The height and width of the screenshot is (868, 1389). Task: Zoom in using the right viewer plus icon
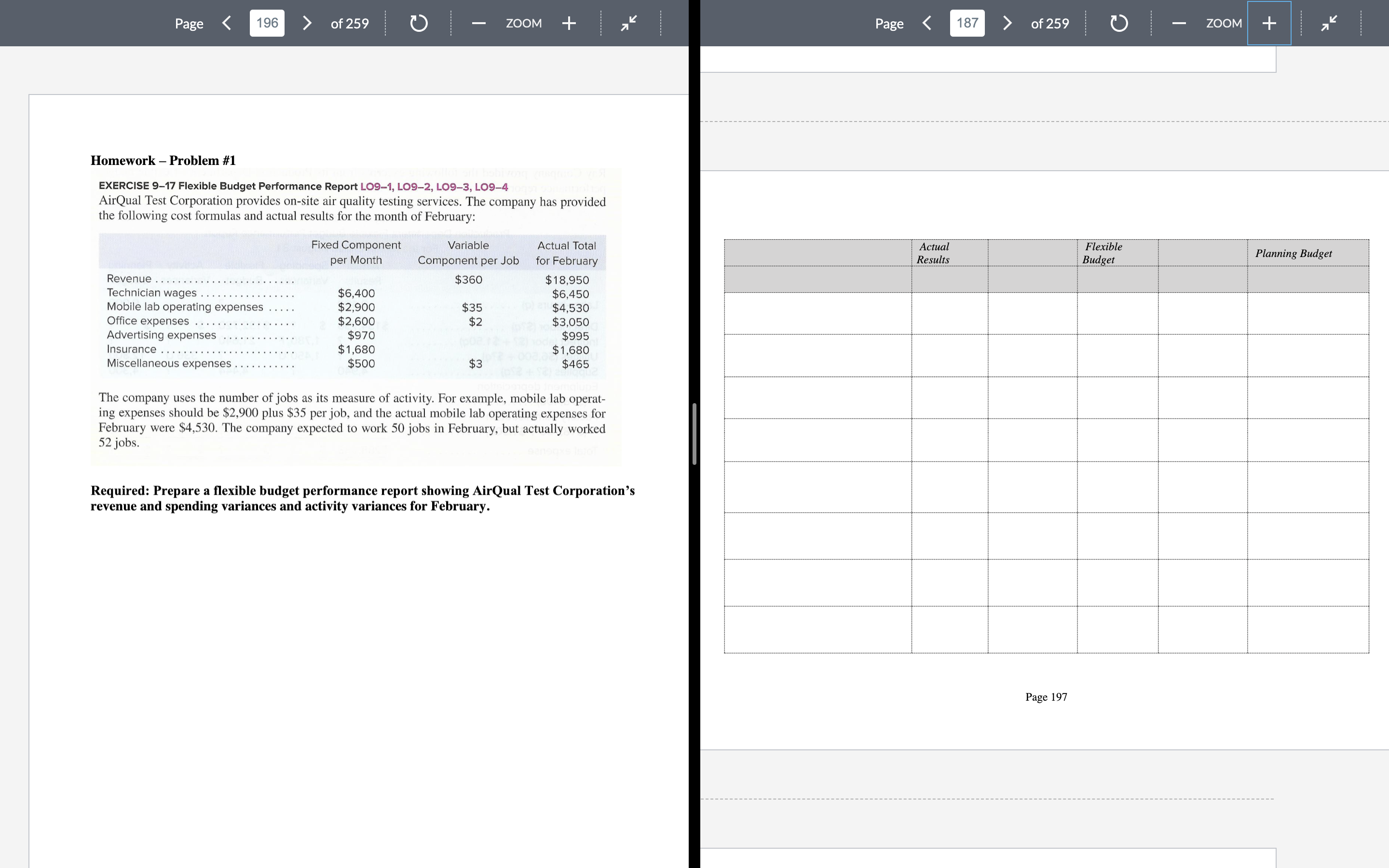pyautogui.click(x=1268, y=23)
